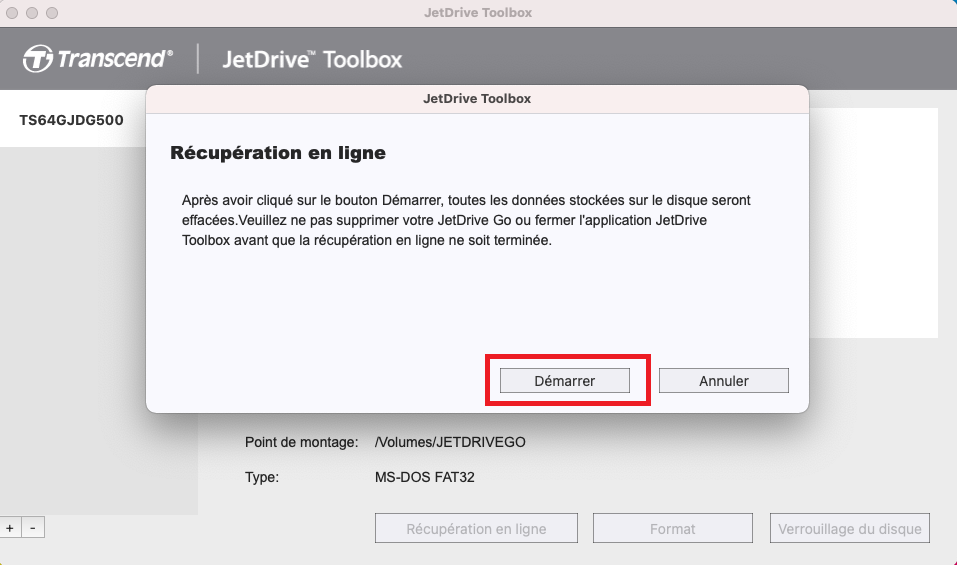Image resolution: width=957 pixels, height=565 pixels.
Task: Click the warning paragraph about erased data
Action: tap(466, 220)
